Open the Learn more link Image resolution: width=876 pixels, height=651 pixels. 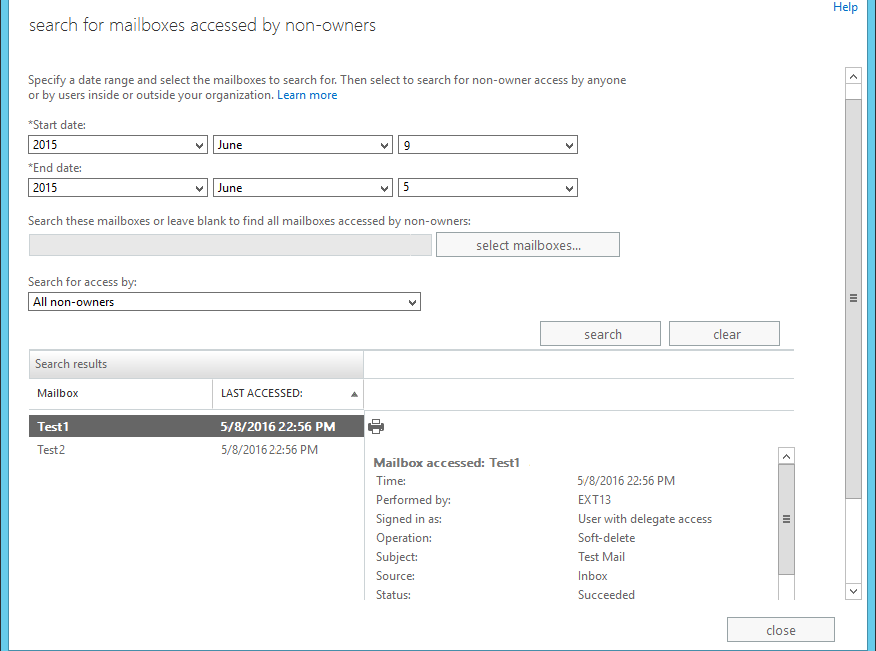point(307,95)
